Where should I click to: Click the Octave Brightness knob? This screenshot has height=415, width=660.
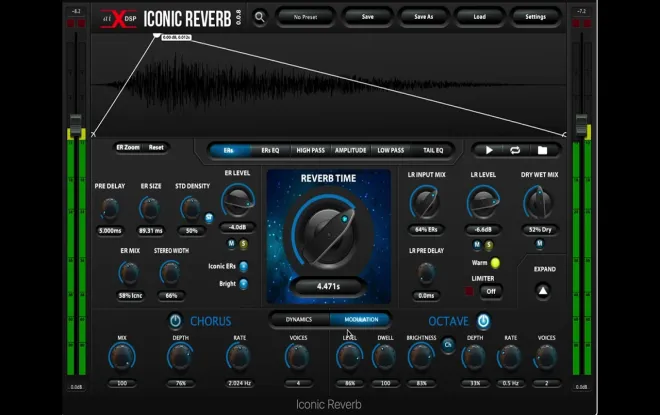click(x=420, y=357)
